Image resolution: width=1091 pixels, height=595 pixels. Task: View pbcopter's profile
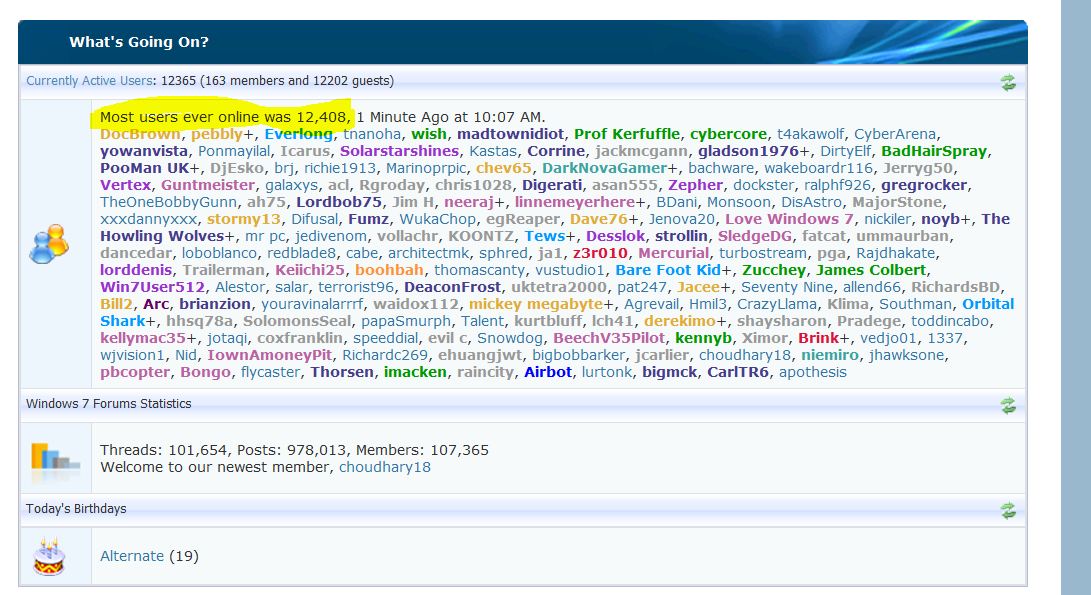tap(135, 372)
